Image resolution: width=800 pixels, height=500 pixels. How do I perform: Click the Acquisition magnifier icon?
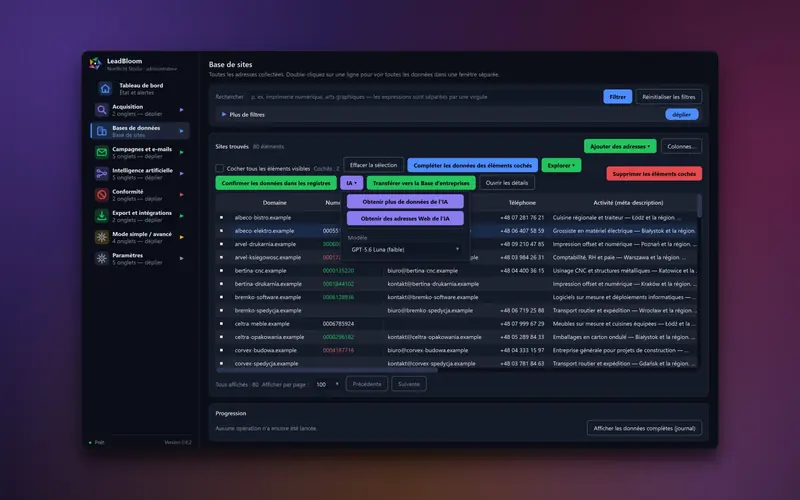tap(102, 110)
